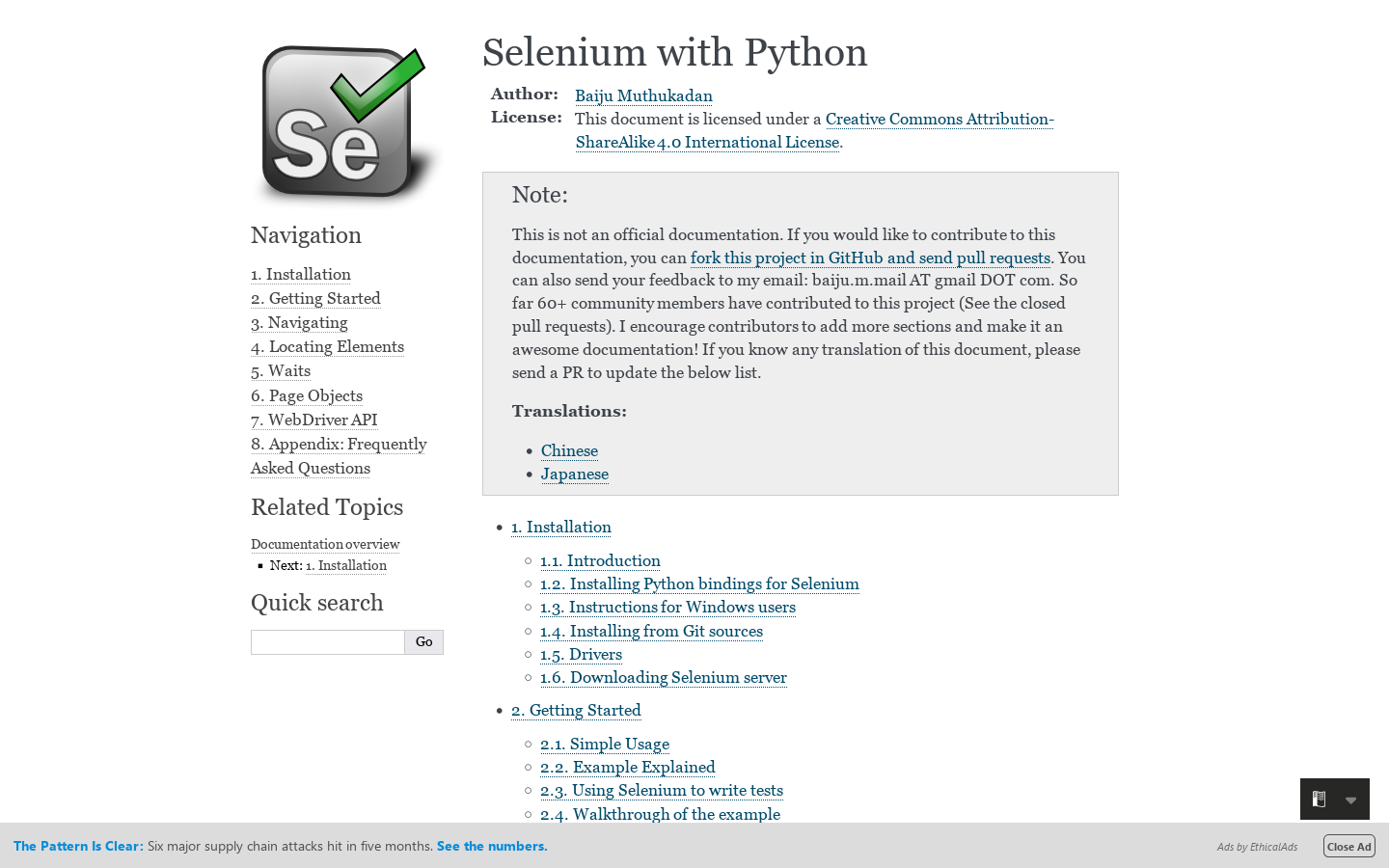Open main contents link 1. Installation
1389x868 pixels.
pos(561,527)
